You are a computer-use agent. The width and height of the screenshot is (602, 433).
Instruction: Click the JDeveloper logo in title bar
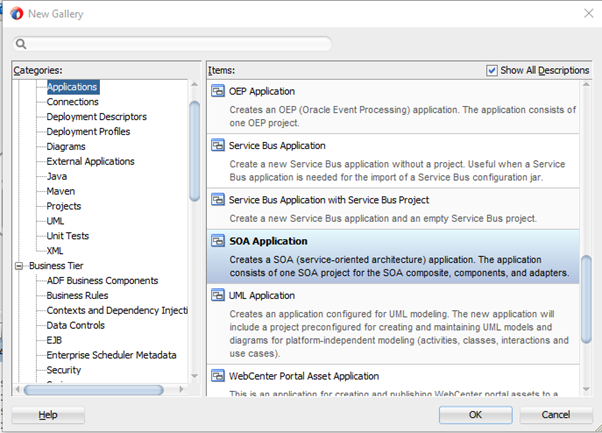pos(17,14)
